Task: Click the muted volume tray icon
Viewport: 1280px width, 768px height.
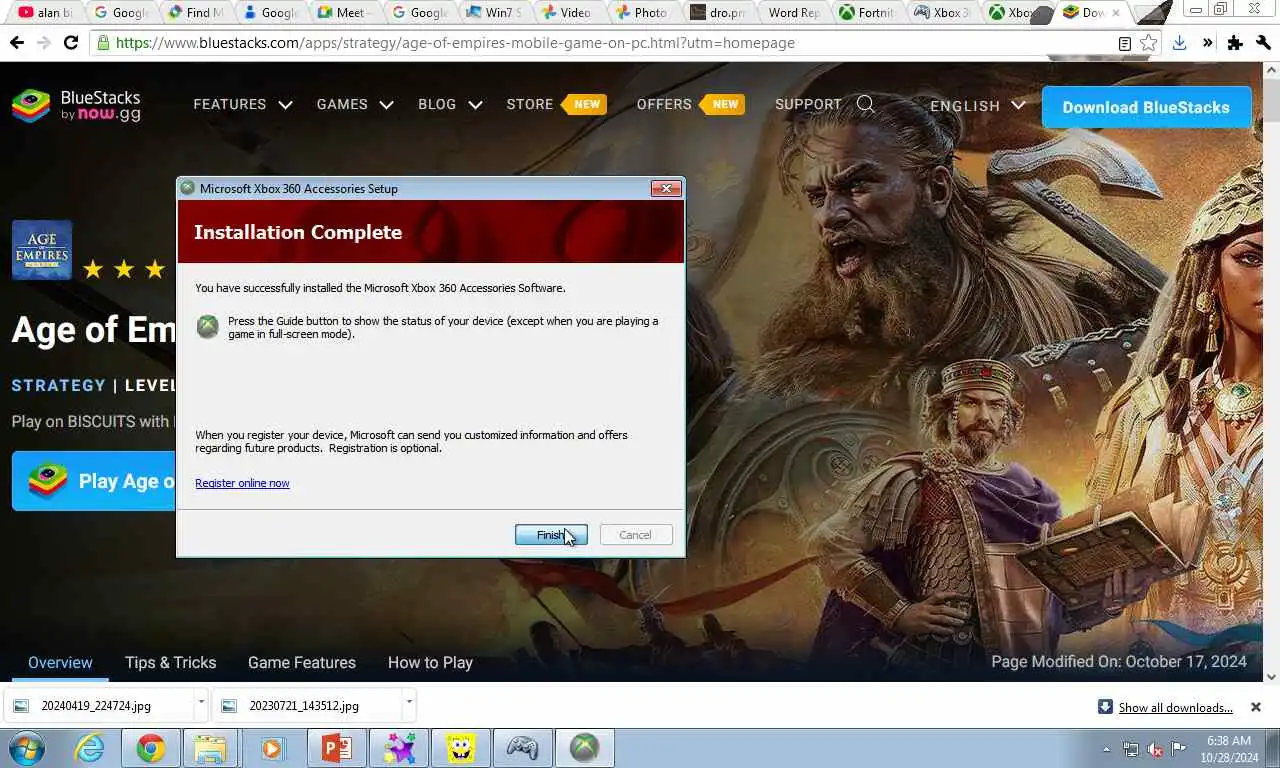Action: [1155, 749]
